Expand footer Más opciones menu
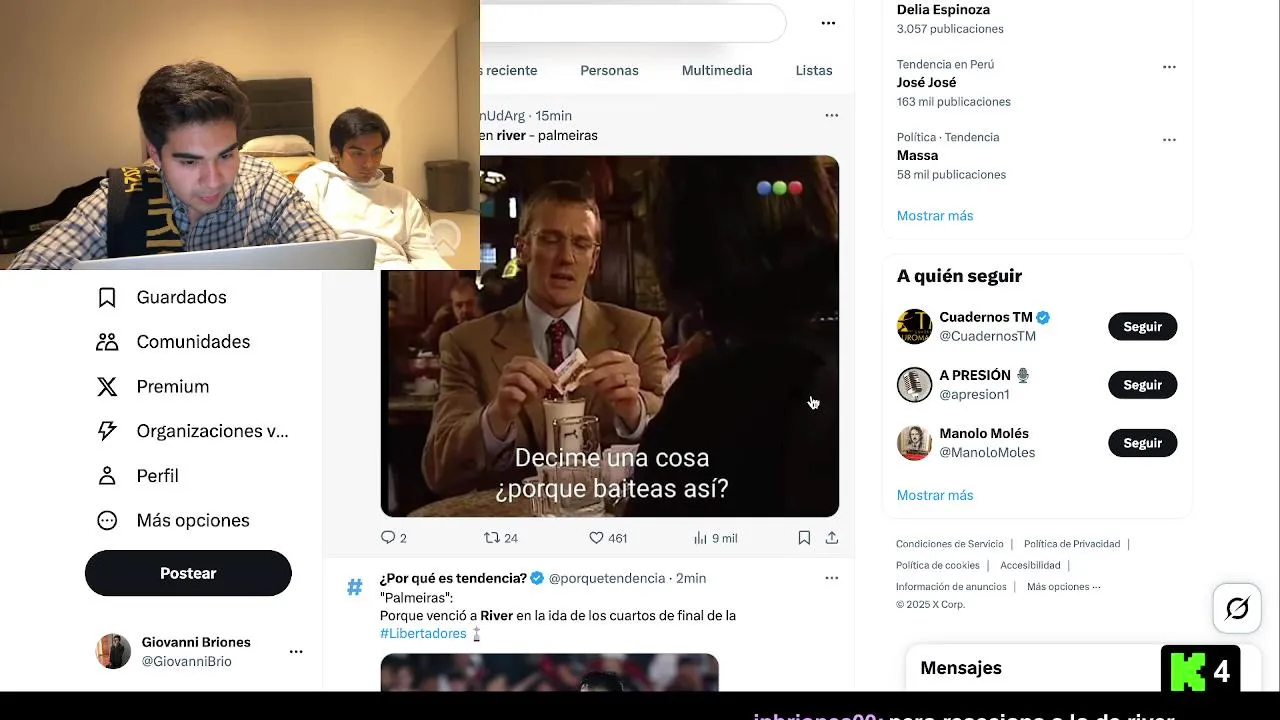1280x720 pixels. [x=1063, y=587]
